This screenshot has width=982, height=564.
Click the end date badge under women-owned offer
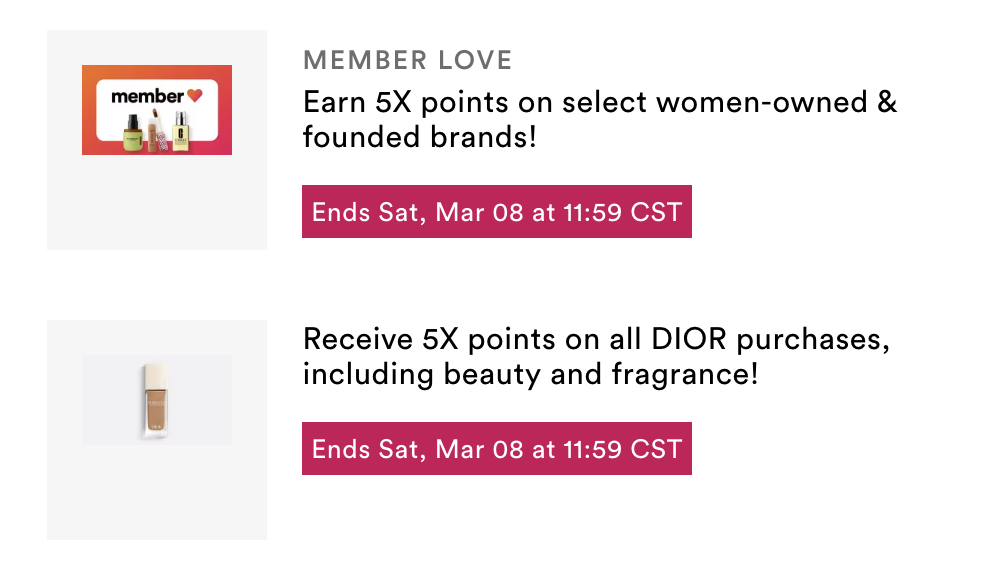(x=497, y=212)
